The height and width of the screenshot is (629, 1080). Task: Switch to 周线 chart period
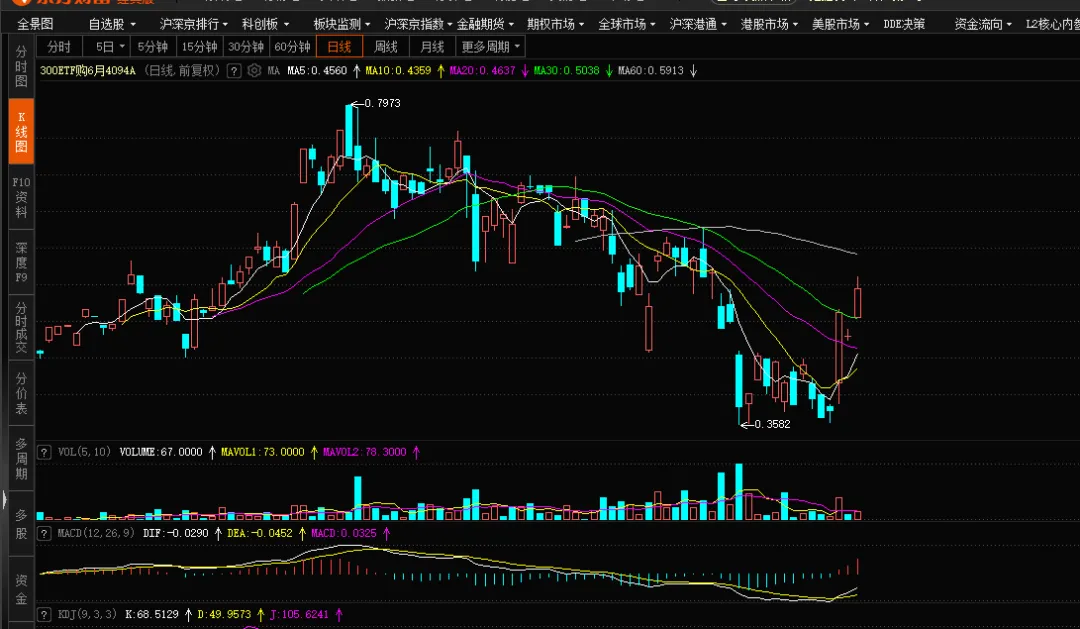pos(386,47)
